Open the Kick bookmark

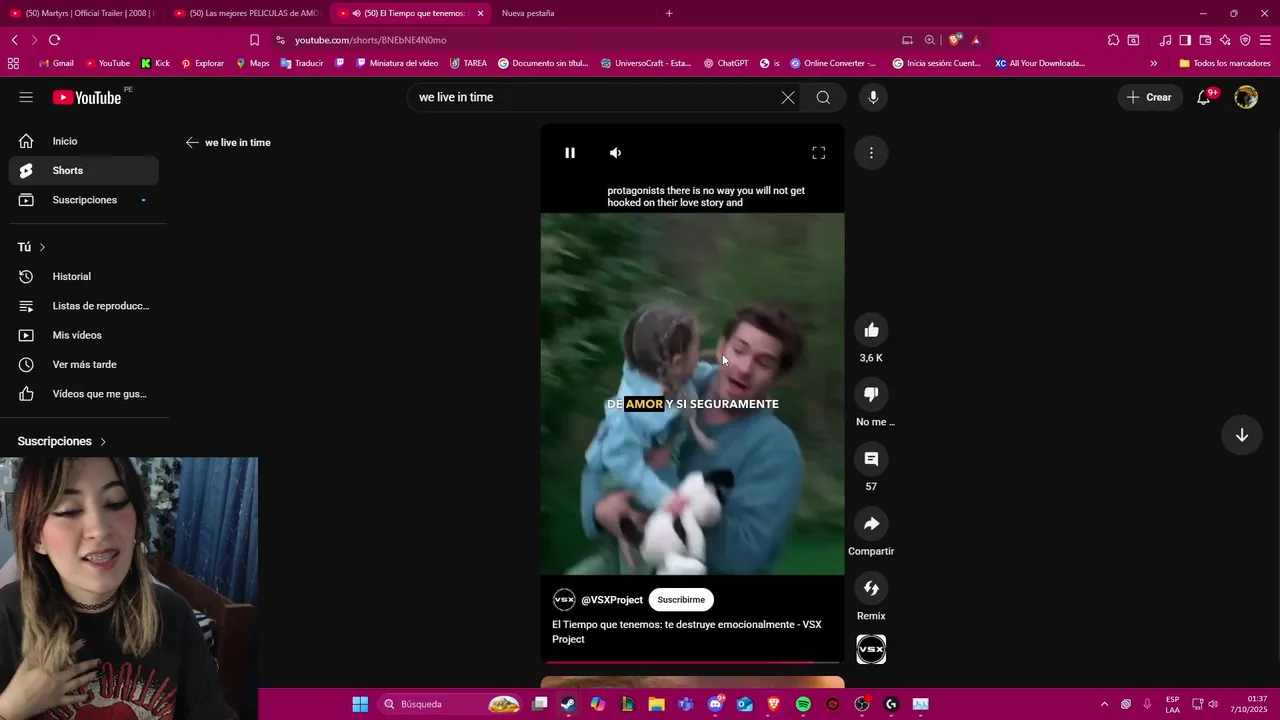pos(155,63)
